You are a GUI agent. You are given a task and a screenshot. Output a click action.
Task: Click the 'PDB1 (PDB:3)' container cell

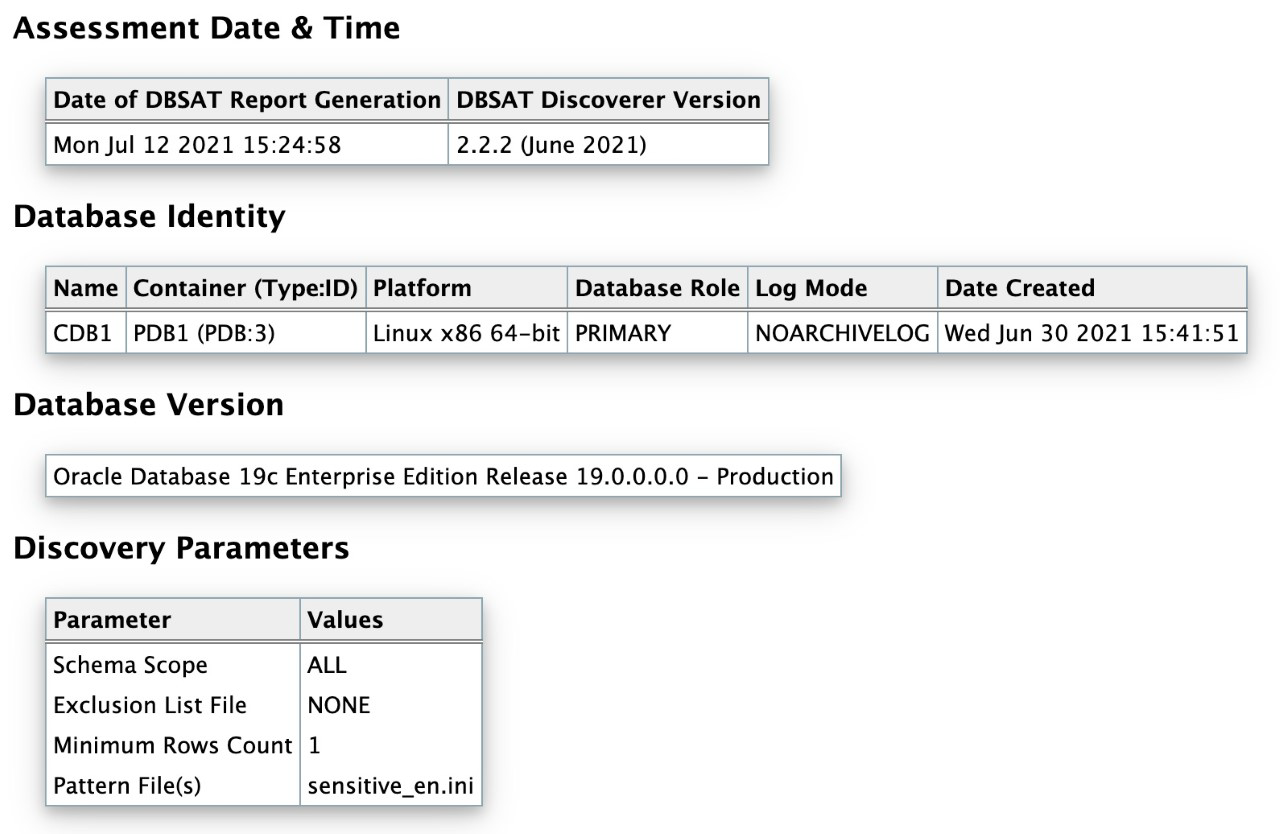pyautogui.click(x=246, y=333)
